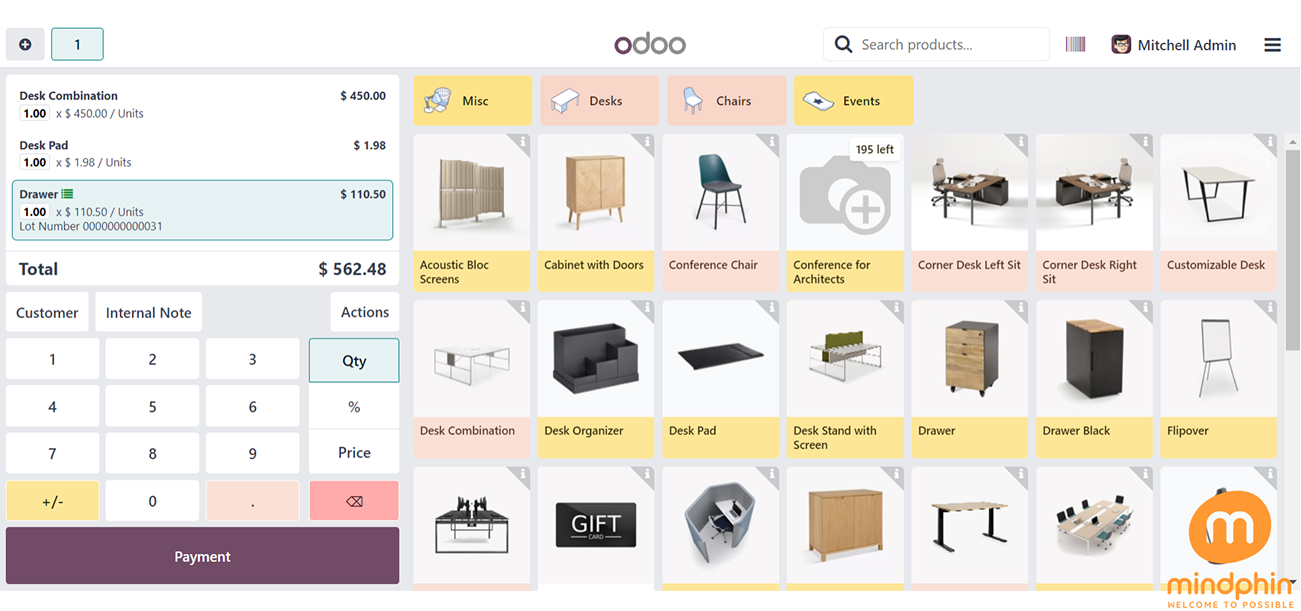Activate the Qty numpad mode
This screenshot has width=1301, height=611.
(354, 361)
